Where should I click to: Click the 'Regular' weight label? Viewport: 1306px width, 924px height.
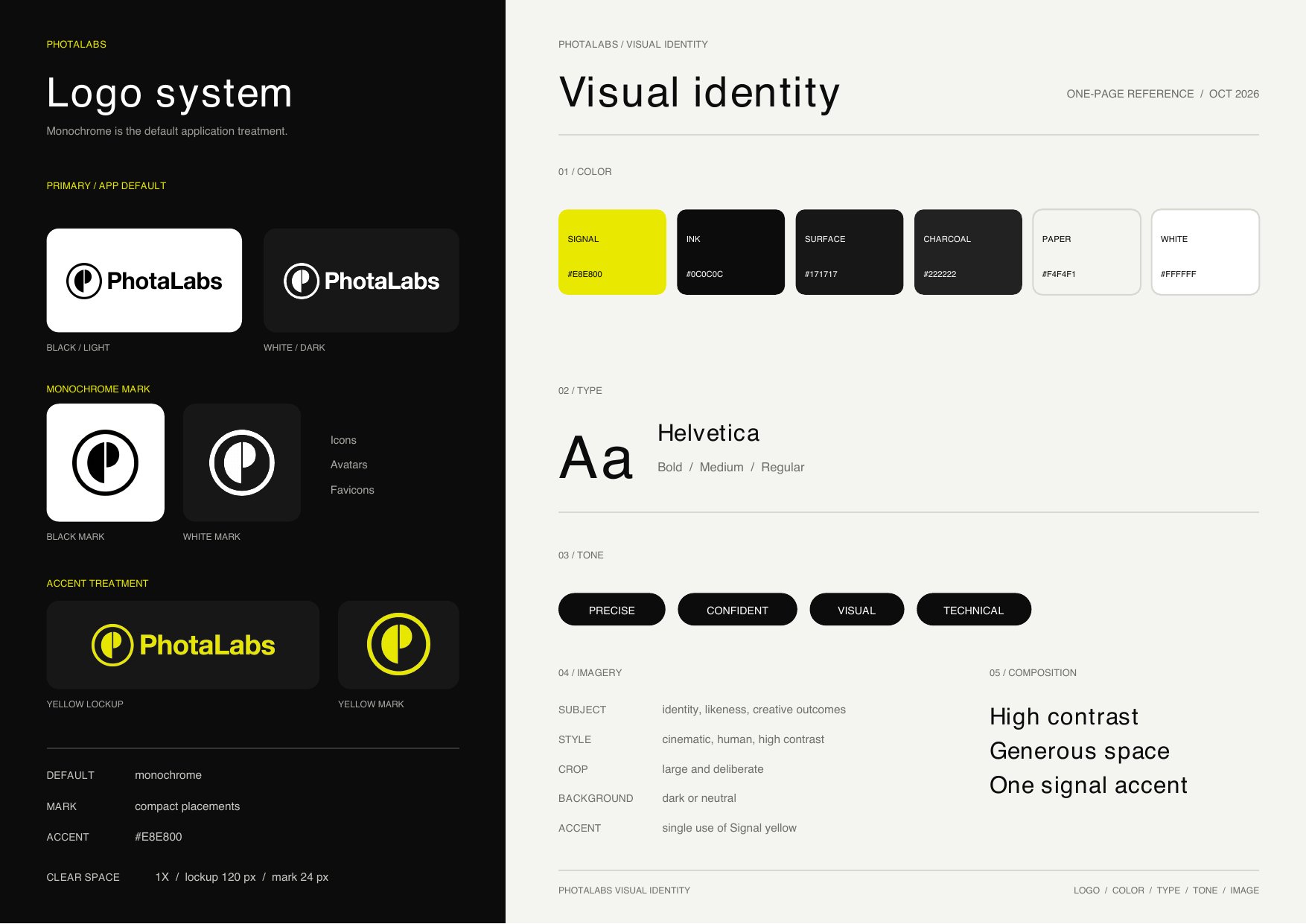pos(783,467)
